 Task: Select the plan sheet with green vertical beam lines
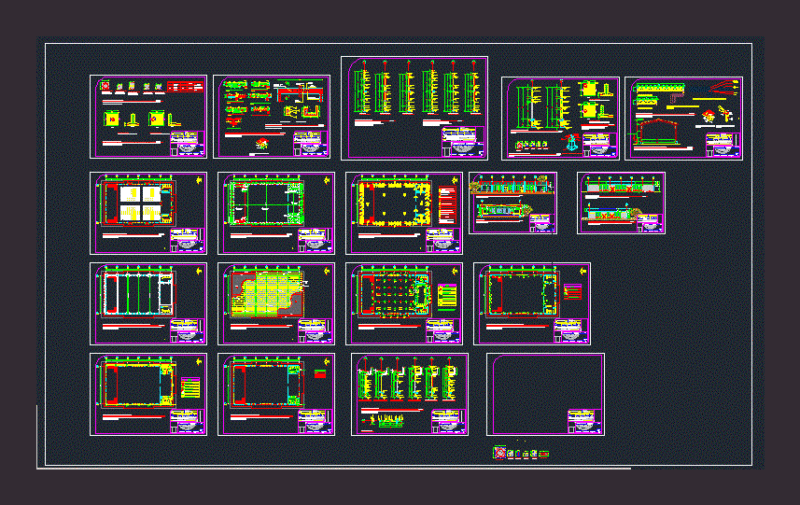click(148, 304)
